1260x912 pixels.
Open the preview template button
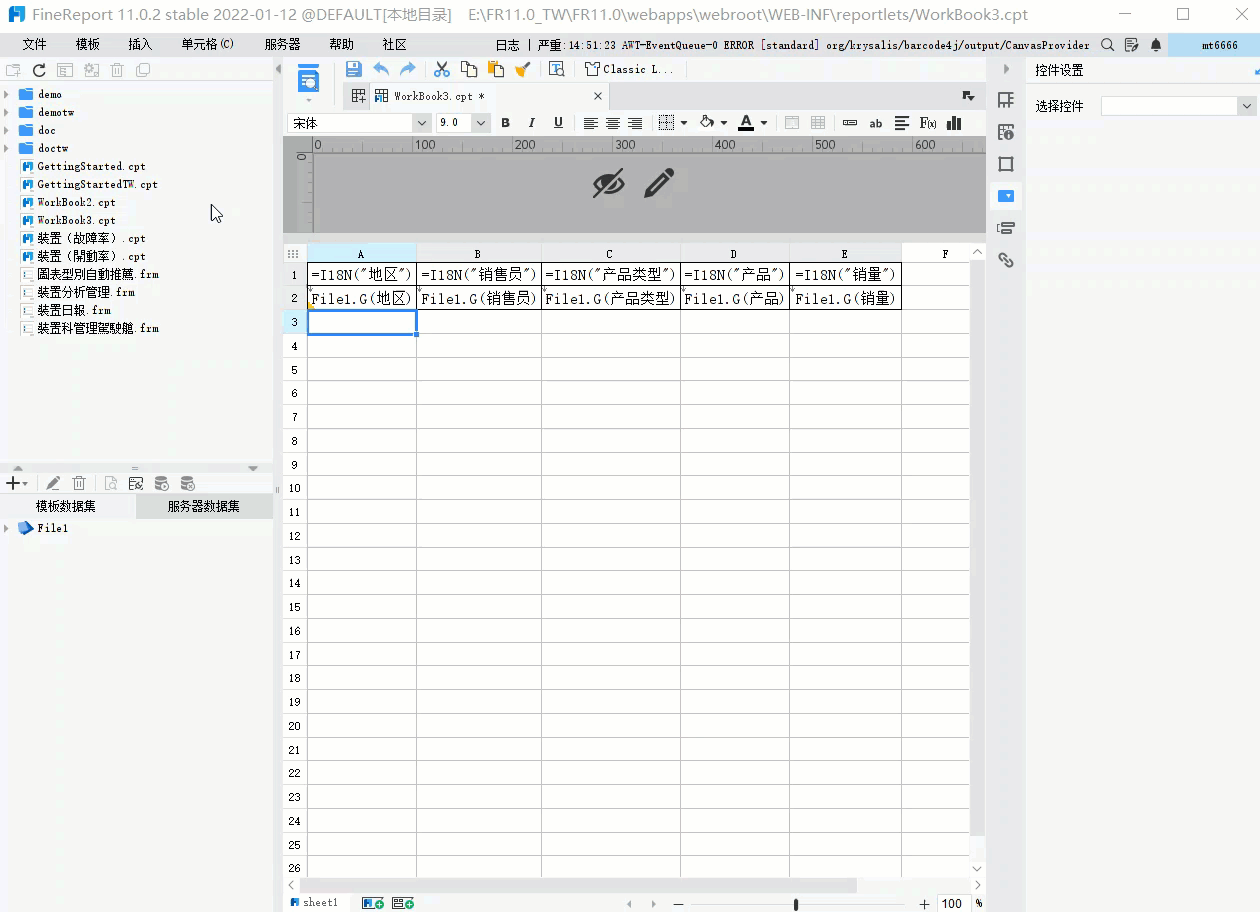coord(309,80)
